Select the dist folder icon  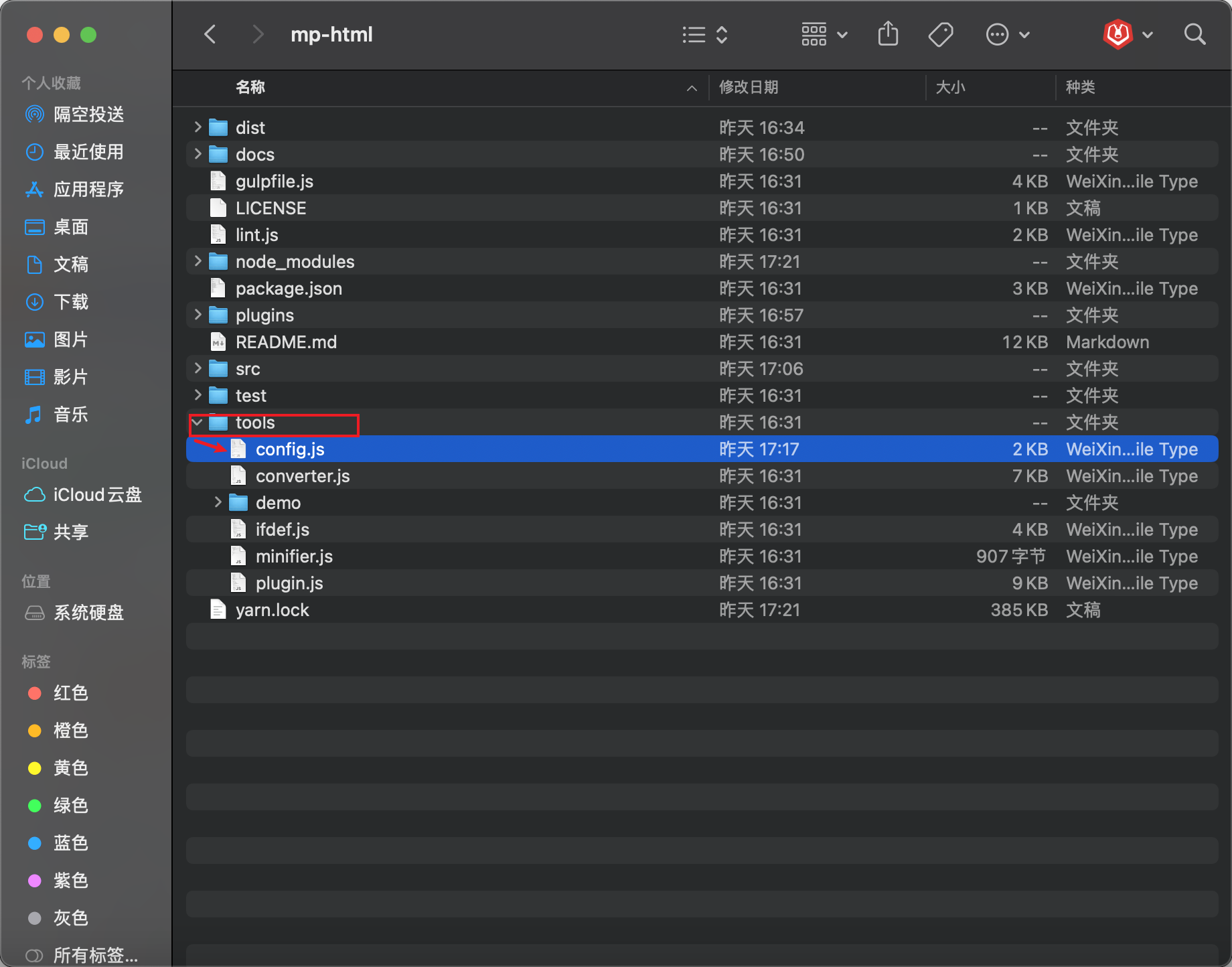[218, 127]
